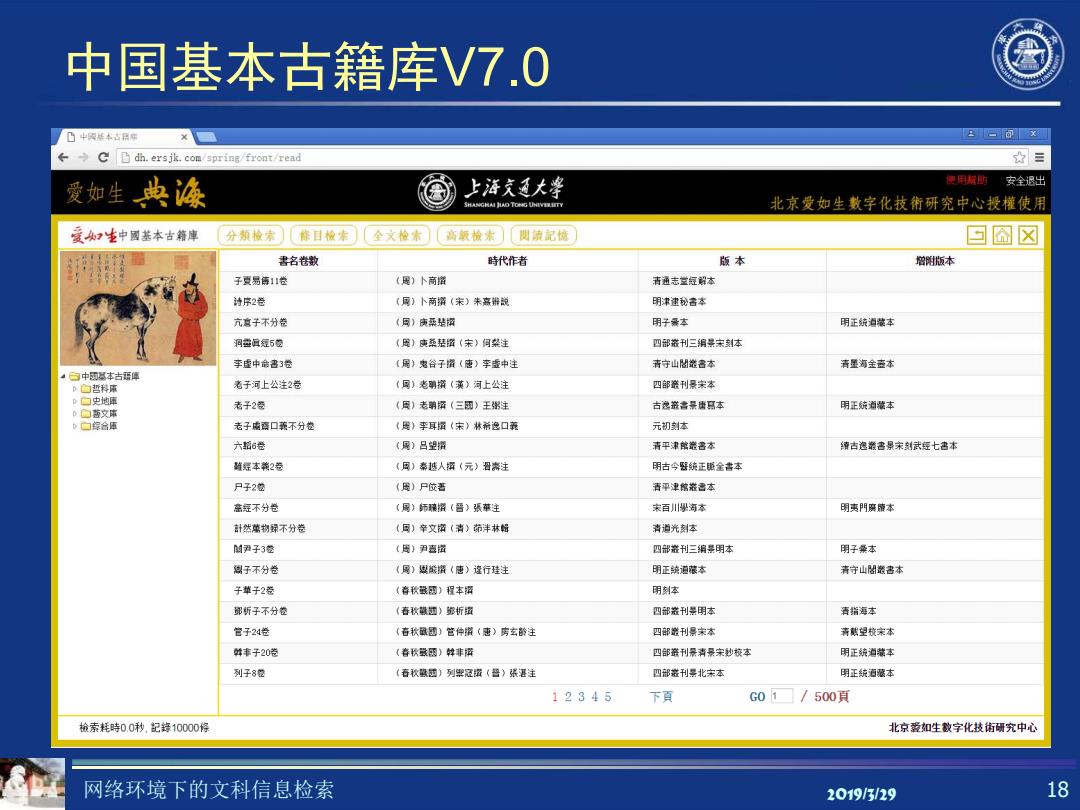Screen dimensions: 1080x810
Task: Click the 明夷門廣牘本 supplementary edition
Action: 867,508
